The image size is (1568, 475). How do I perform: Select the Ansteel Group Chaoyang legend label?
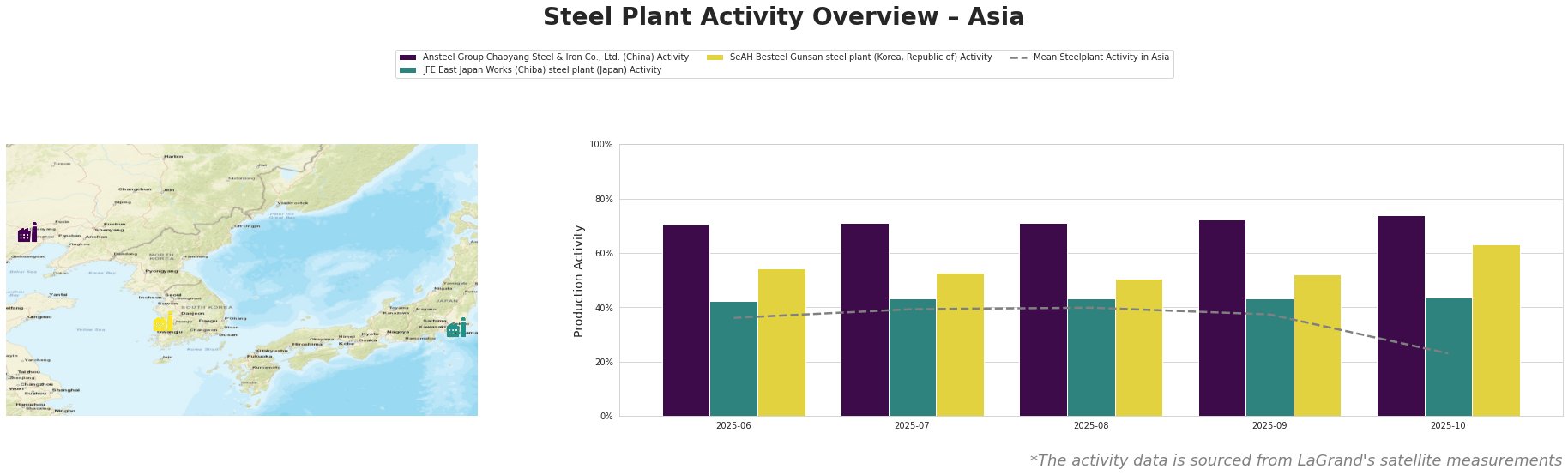[556, 57]
